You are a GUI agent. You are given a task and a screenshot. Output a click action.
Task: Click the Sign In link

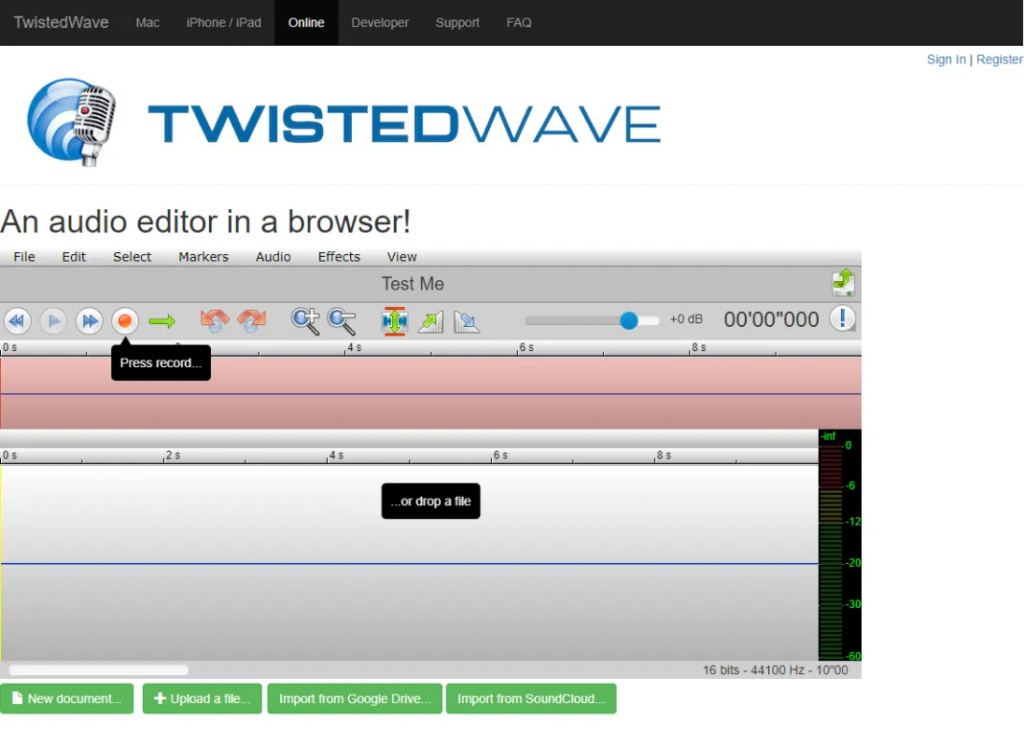tap(946, 59)
